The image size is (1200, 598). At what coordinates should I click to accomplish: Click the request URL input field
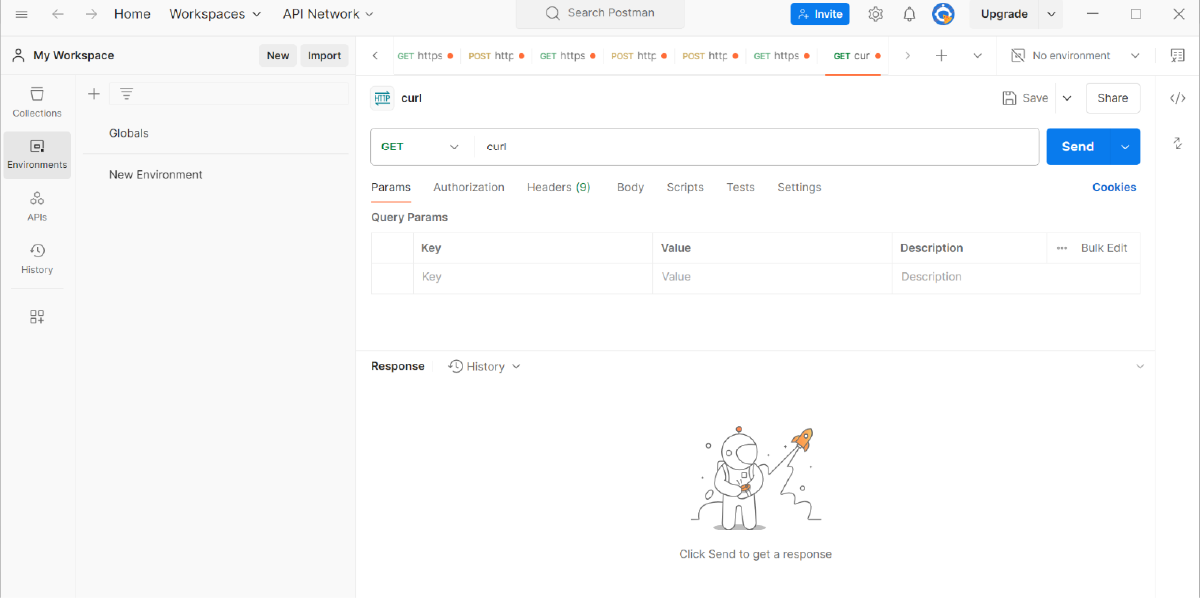click(757, 147)
